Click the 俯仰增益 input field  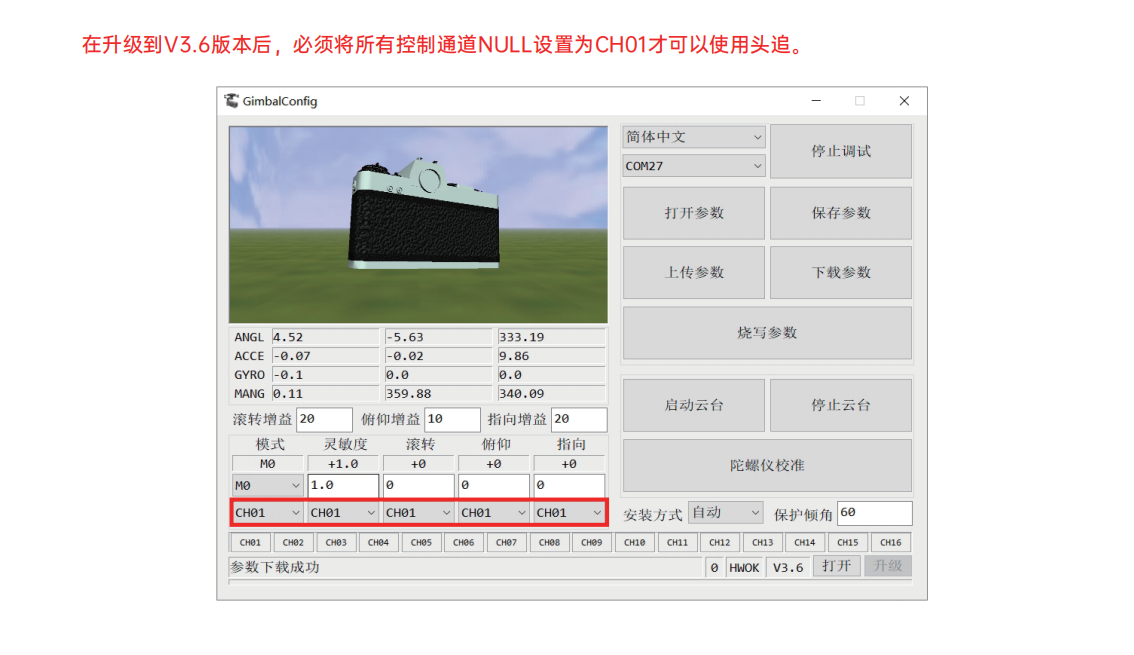click(452, 419)
